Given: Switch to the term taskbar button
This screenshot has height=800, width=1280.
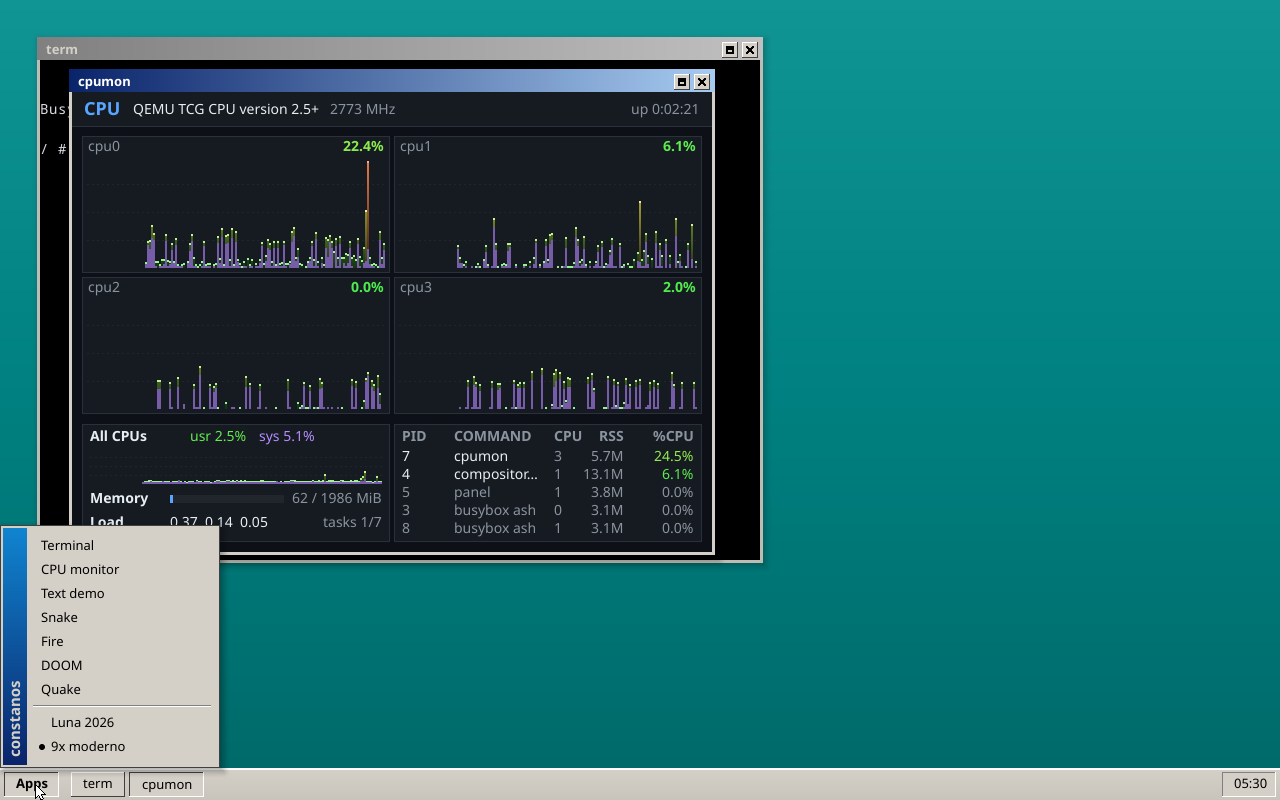Looking at the screenshot, I should 98,784.
